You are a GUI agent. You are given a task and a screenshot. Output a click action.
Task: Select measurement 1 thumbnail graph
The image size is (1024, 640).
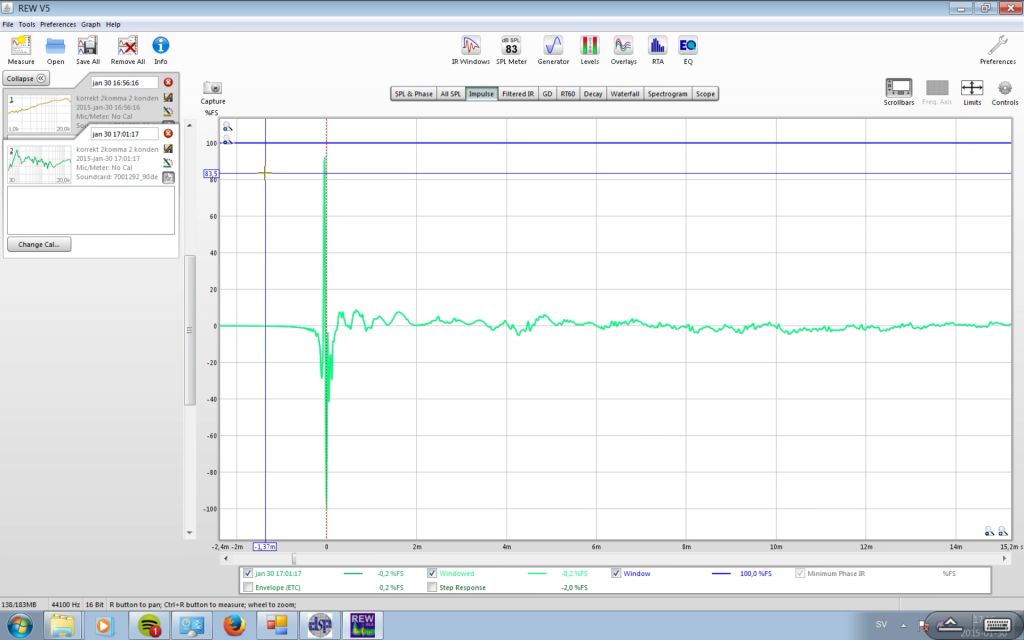(40, 114)
